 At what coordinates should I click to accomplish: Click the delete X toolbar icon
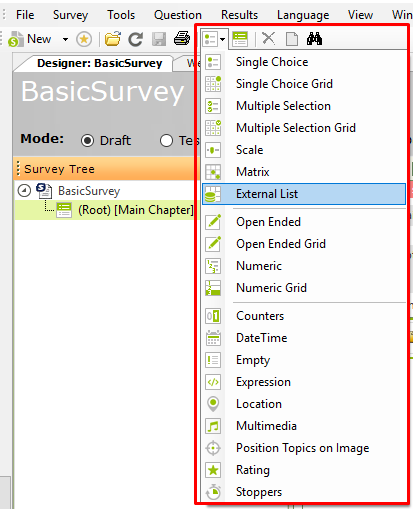pyautogui.click(x=268, y=39)
